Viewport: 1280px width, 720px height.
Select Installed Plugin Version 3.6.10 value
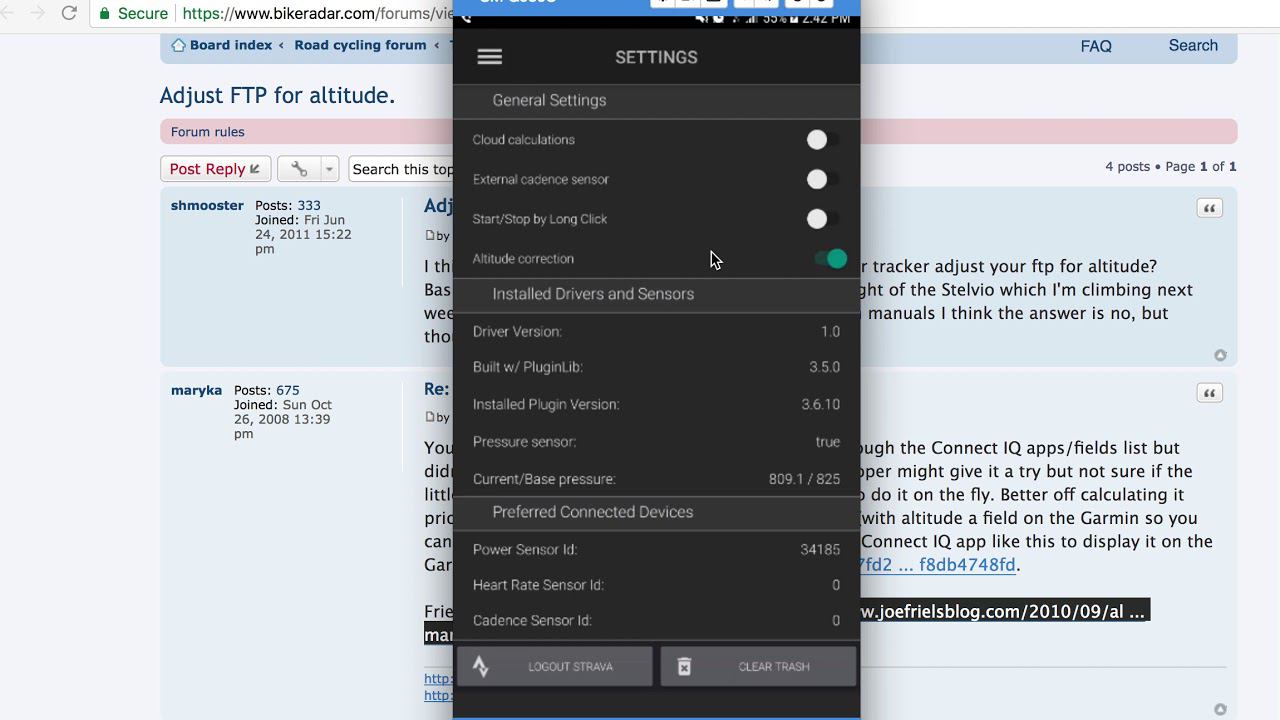tap(820, 405)
